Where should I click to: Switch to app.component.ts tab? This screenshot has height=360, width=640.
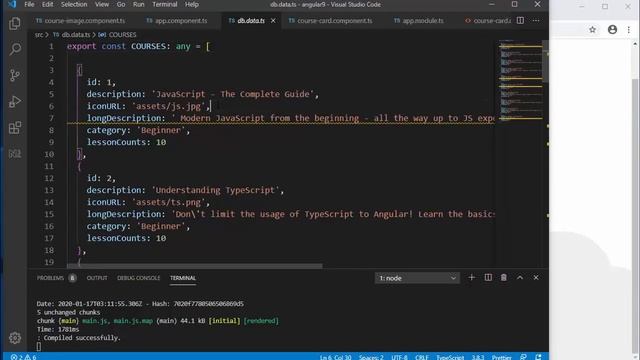pos(177,20)
